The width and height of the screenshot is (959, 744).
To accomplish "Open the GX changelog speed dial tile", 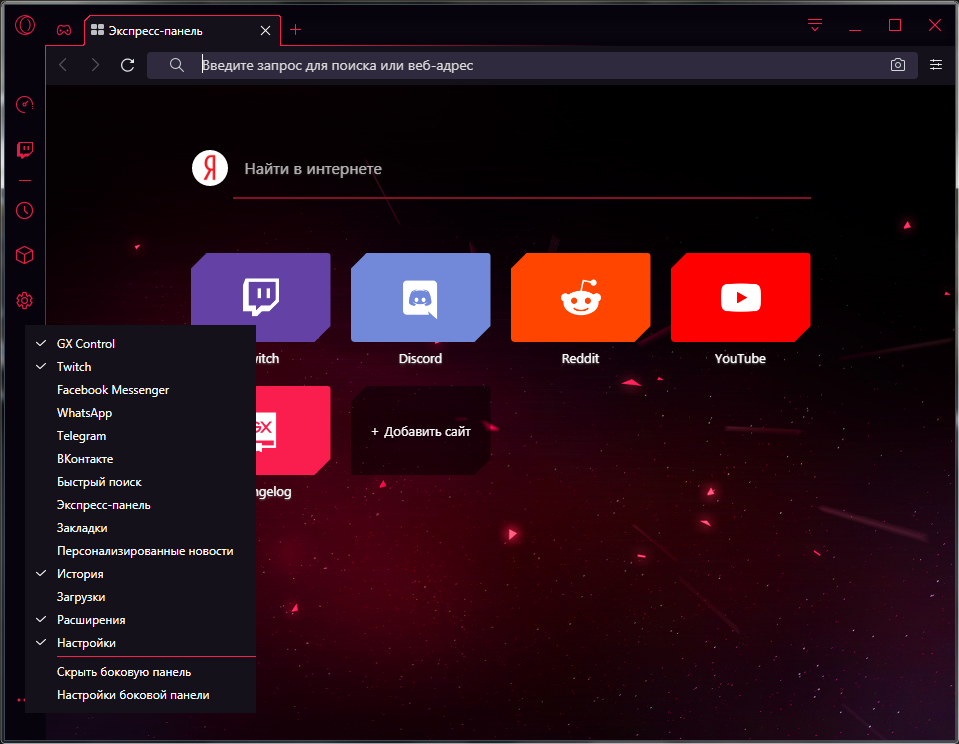I will [x=293, y=430].
